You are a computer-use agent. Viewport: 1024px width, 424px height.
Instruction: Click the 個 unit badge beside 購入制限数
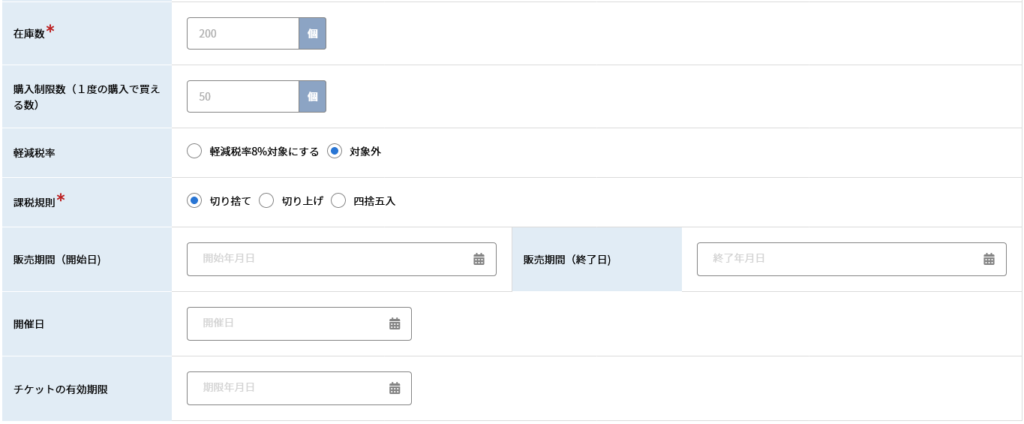click(312, 97)
